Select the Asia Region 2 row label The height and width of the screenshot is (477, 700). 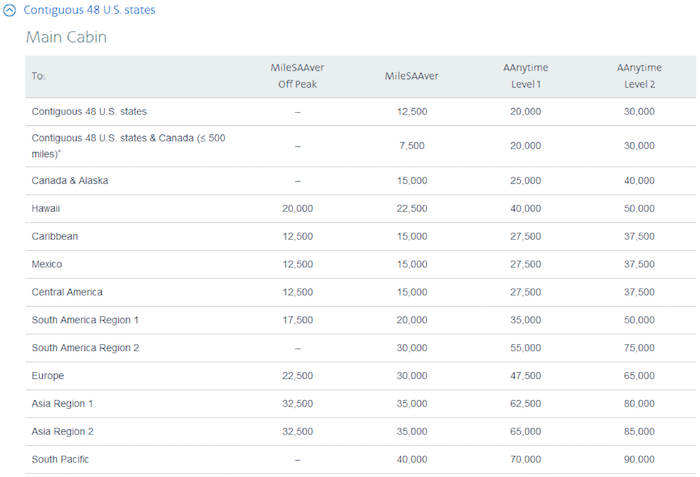tap(62, 431)
